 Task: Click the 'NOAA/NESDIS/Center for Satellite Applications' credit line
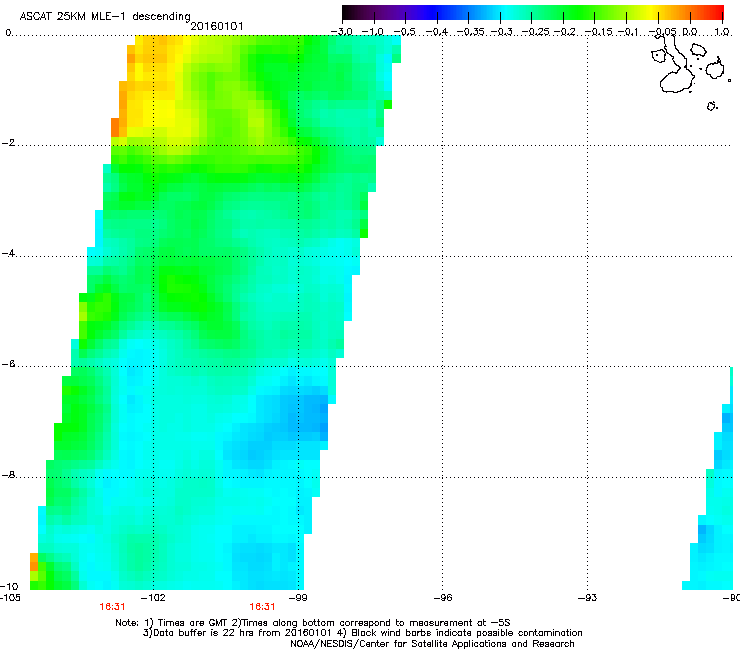(x=432, y=644)
